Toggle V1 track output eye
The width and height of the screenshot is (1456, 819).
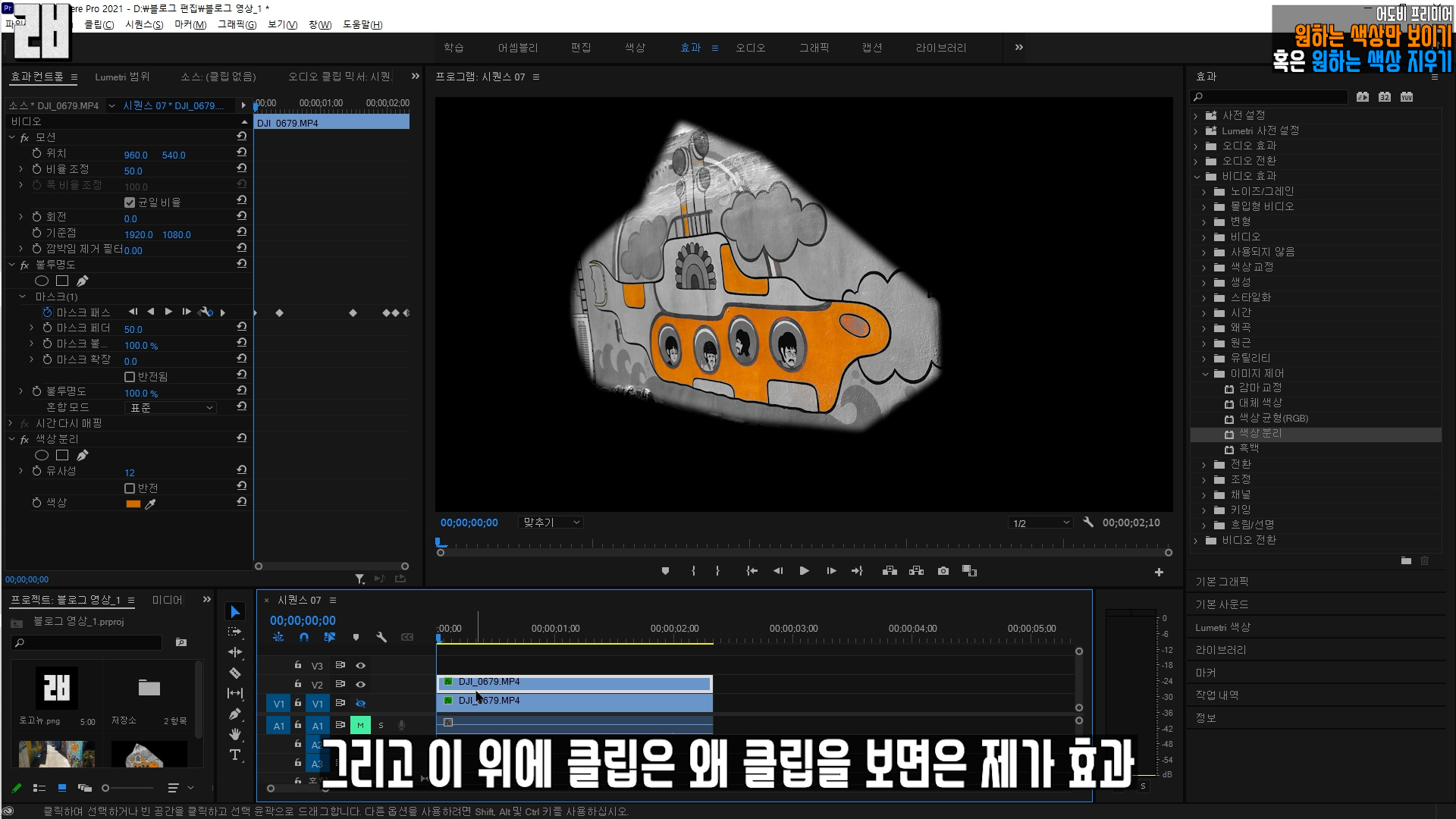point(361,704)
